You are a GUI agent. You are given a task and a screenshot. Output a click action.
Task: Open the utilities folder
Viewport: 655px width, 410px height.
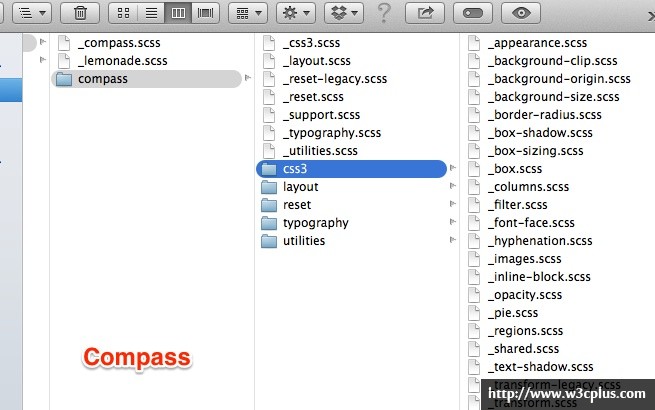304,240
